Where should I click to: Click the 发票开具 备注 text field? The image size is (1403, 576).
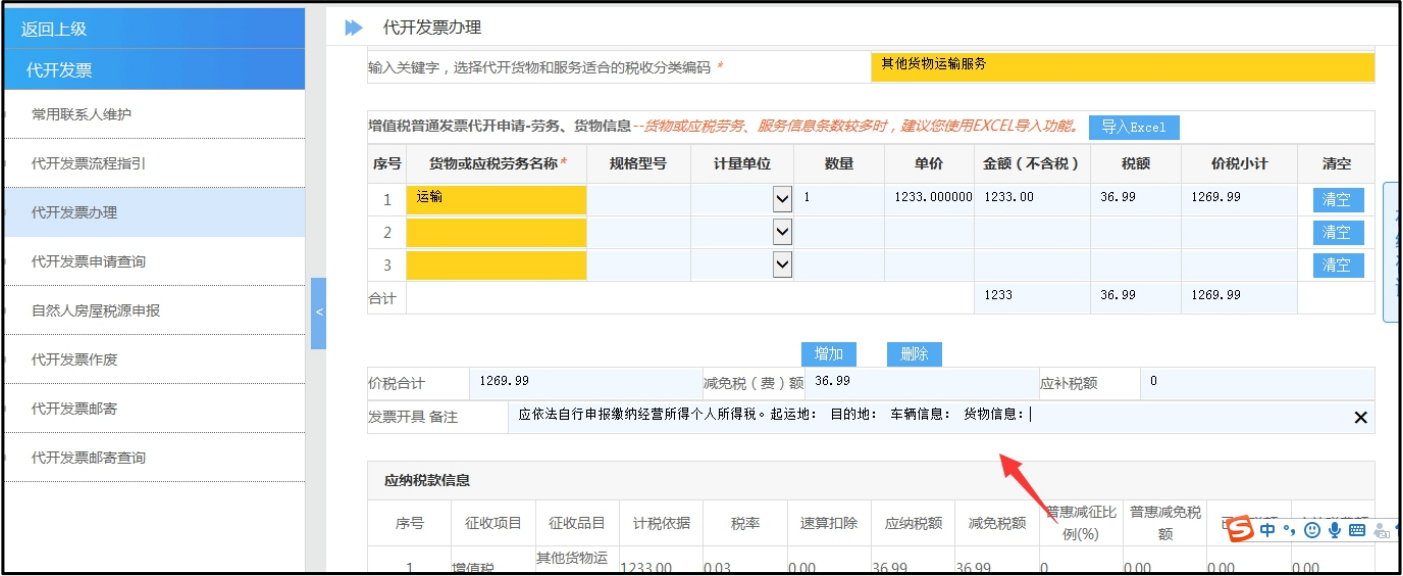920,415
